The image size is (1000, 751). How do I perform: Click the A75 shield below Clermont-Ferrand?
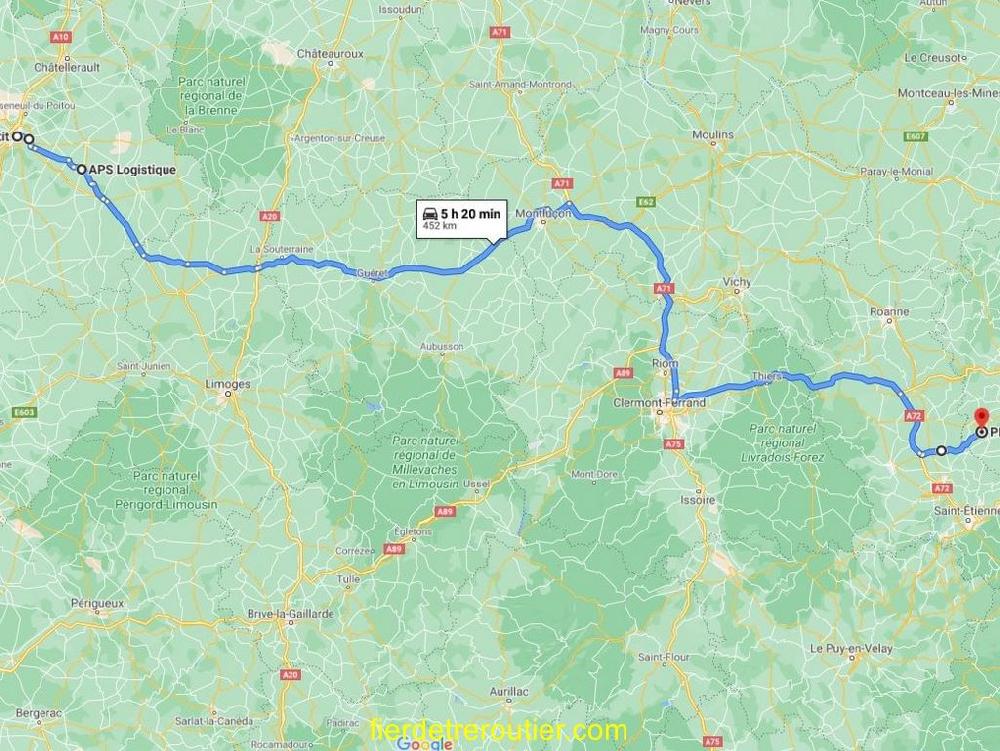coord(673,444)
